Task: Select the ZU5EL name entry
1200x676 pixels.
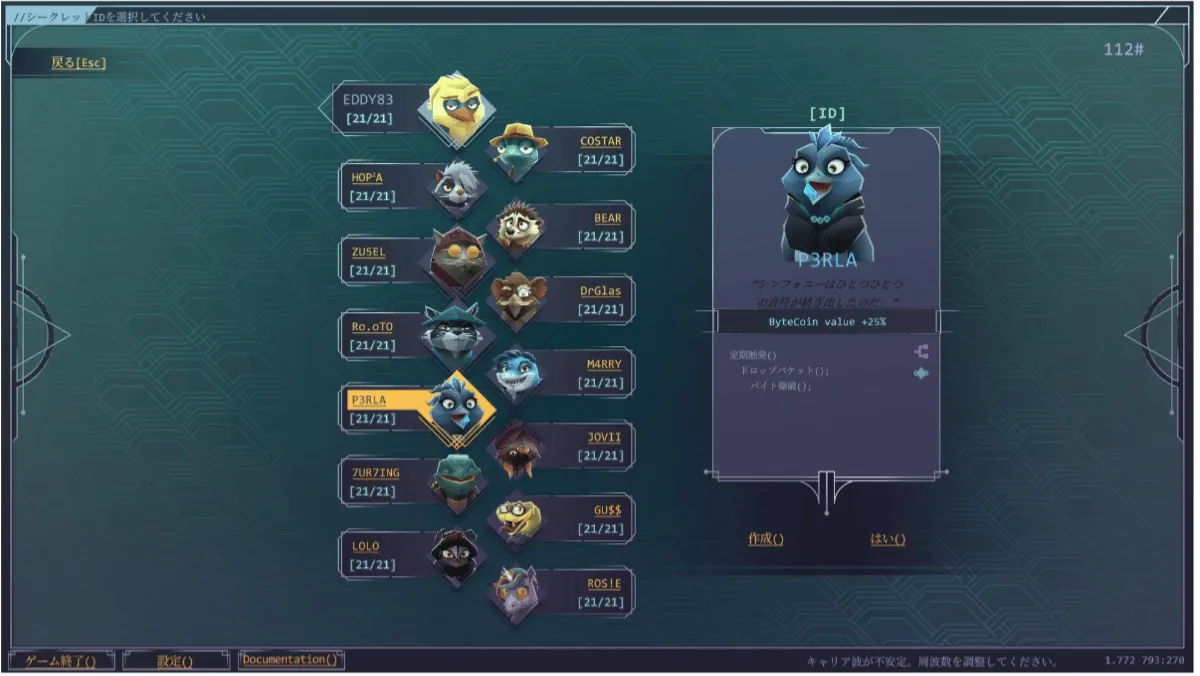Action: point(368,252)
